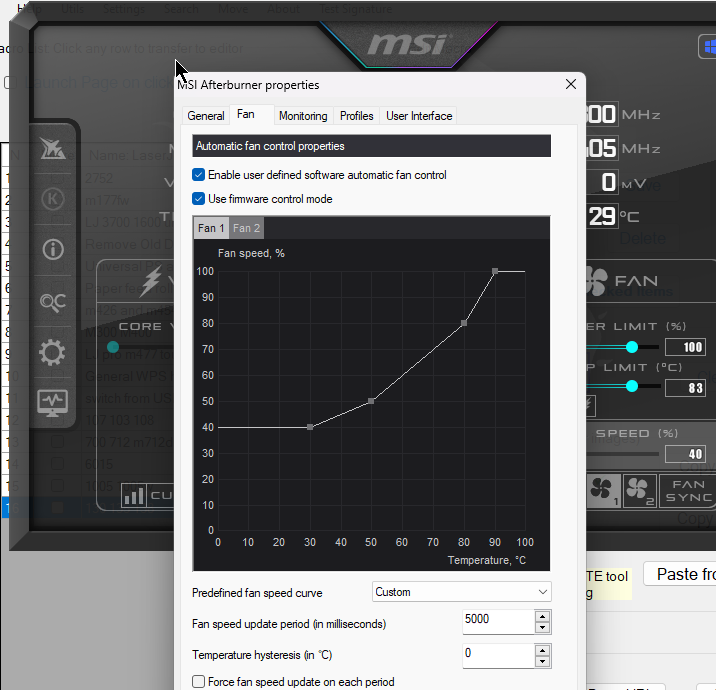Image resolution: width=716 pixels, height=690 pixels.
Task: Increase temperature hysteresis value
Action: (542, 651)
